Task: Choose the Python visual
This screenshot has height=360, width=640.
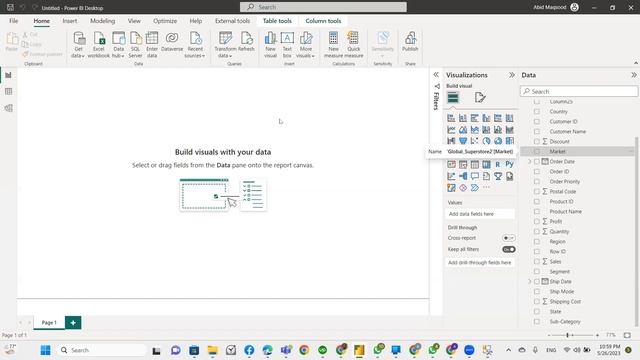Action: coord(509,164)
